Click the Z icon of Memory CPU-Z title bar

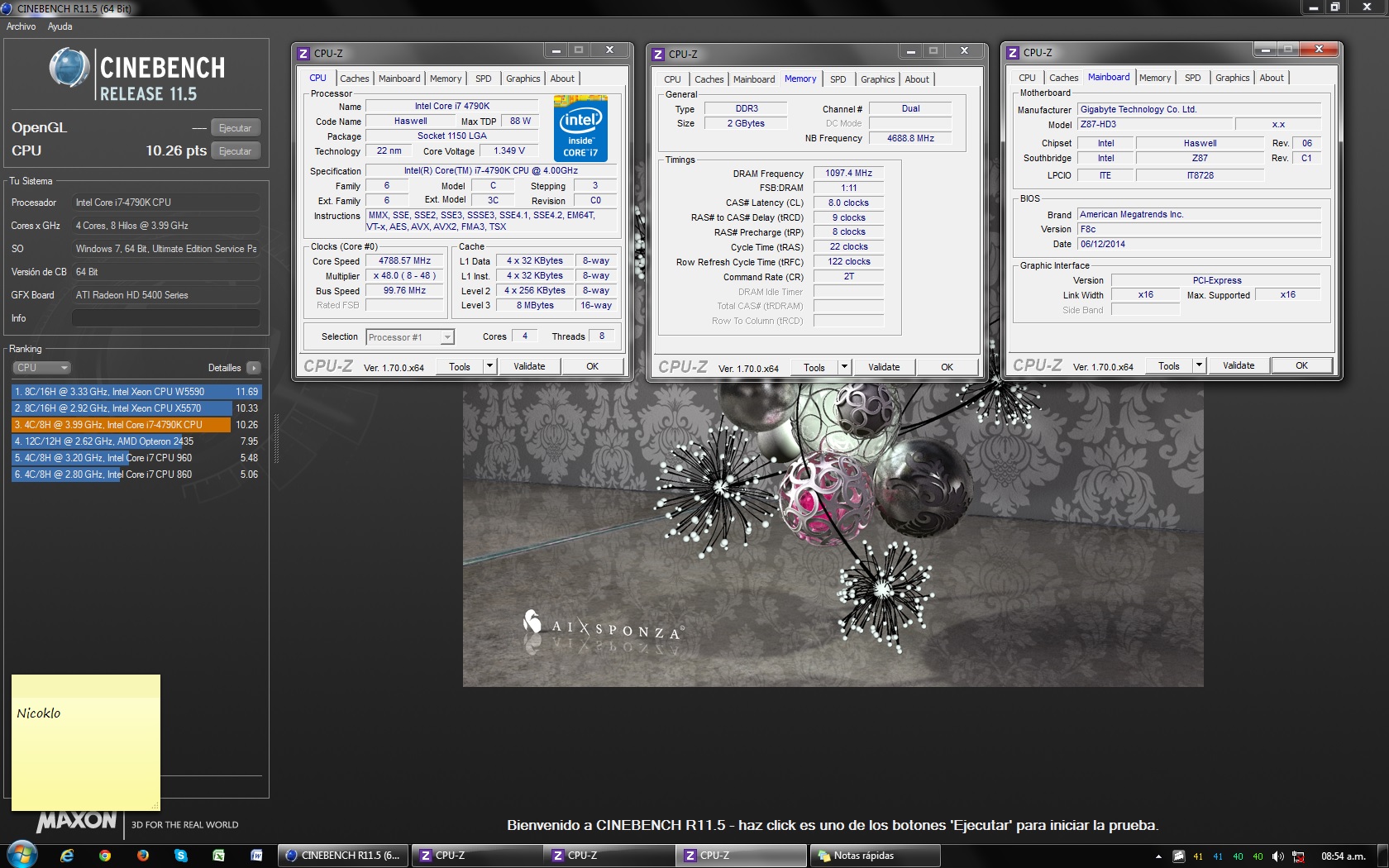[x=658, y=54]
